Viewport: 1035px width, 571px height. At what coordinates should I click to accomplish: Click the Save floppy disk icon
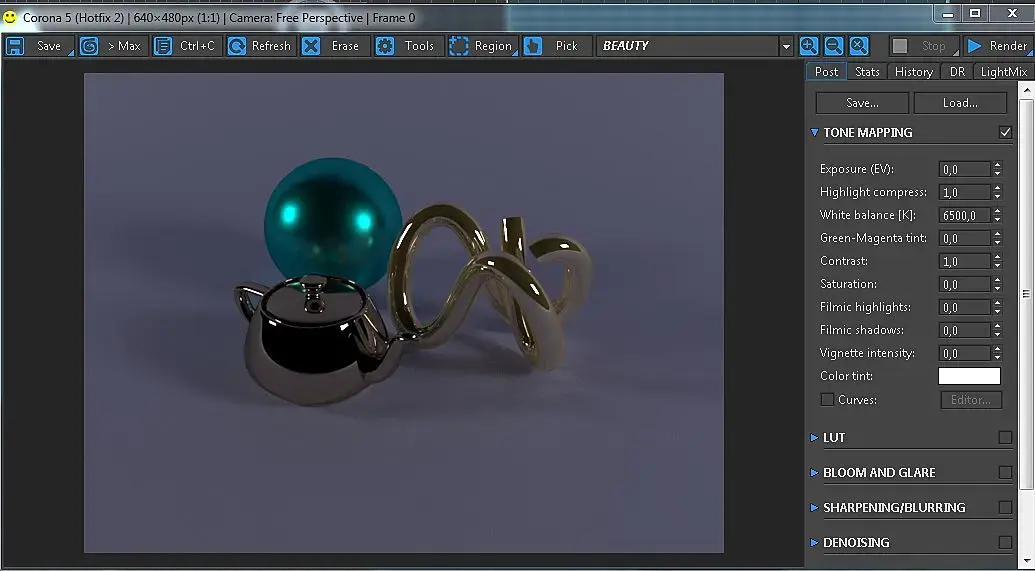tap(15, 46)
